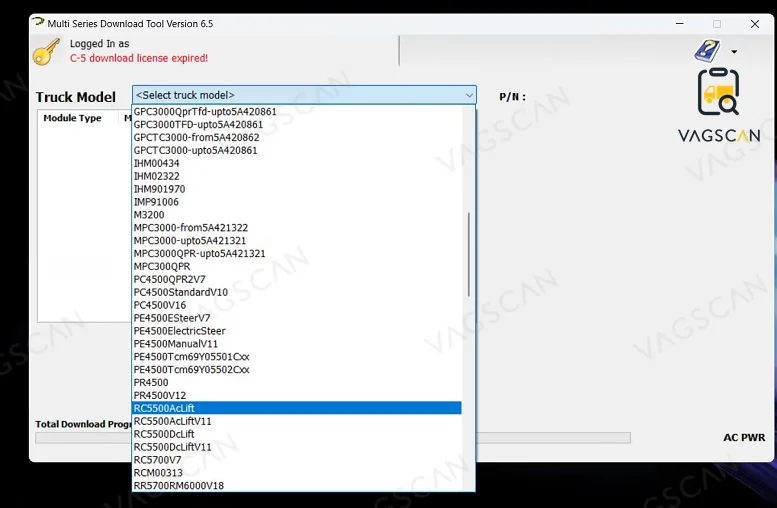
Task: Select the PE4500ElectricSteer model
Action: point(297,331)
